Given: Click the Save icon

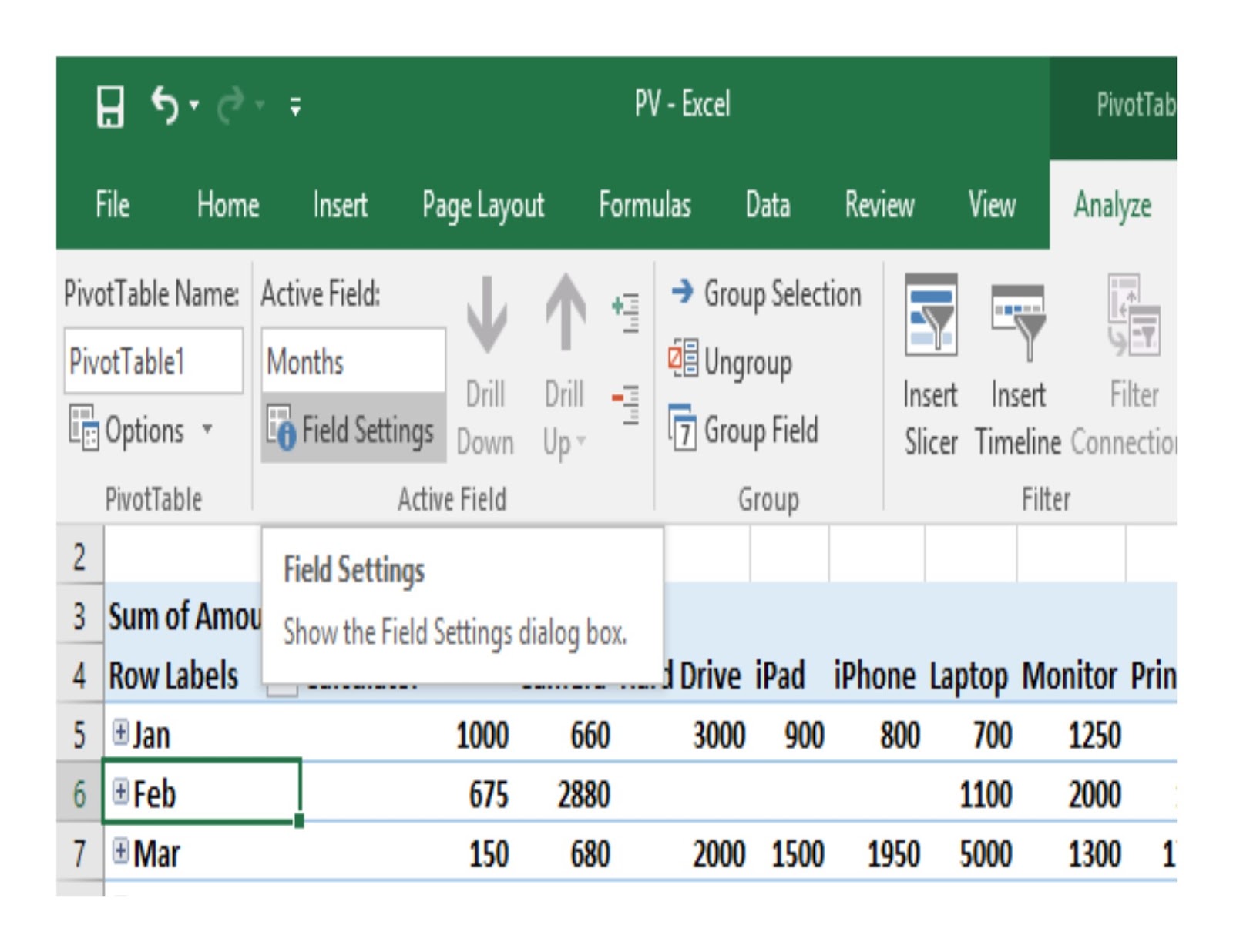Looking at the screenshot, I should 112,106.
